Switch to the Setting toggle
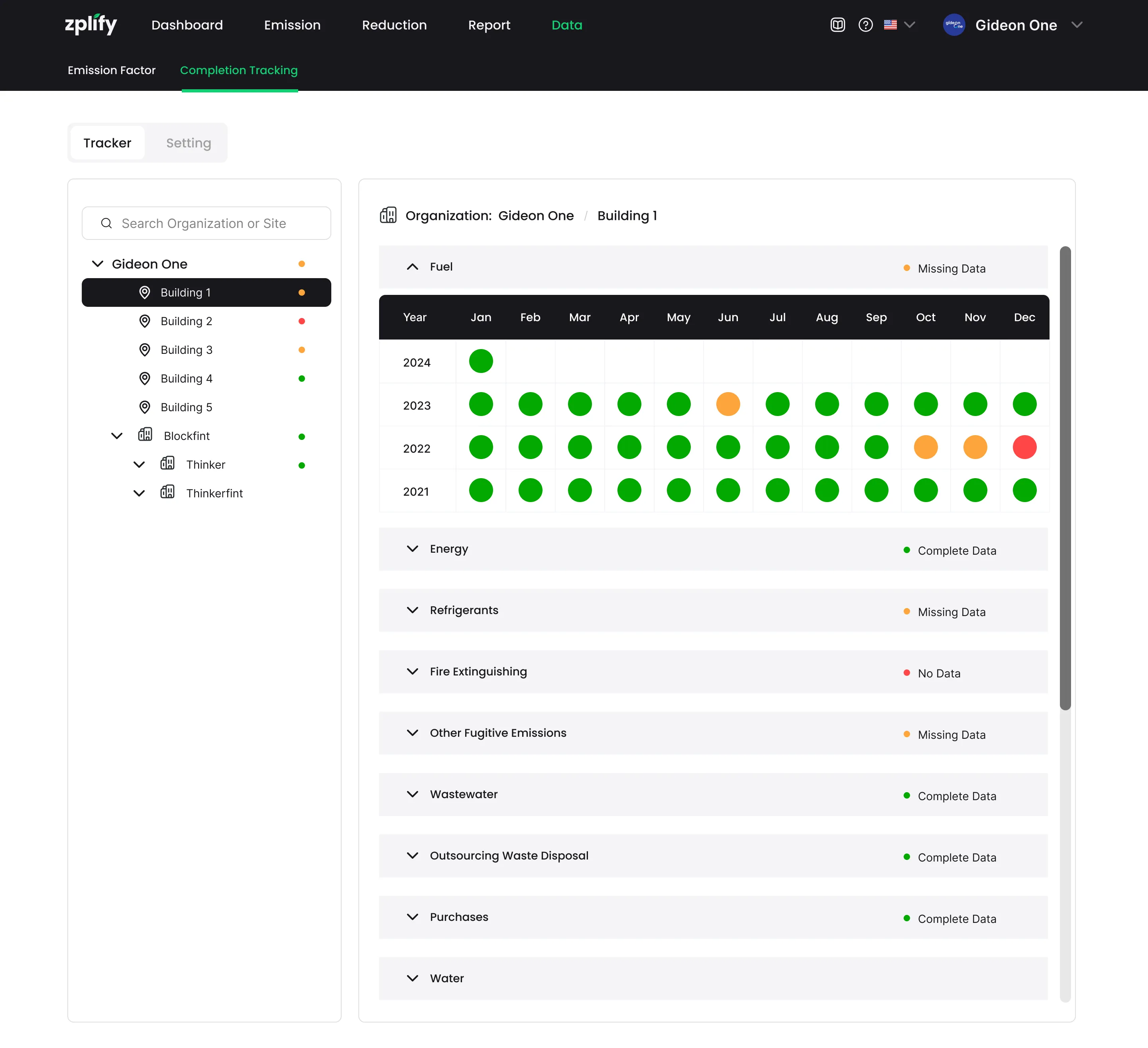Screen dimensions: 1148x1048 pyautogui.click(x=188, y=143)
